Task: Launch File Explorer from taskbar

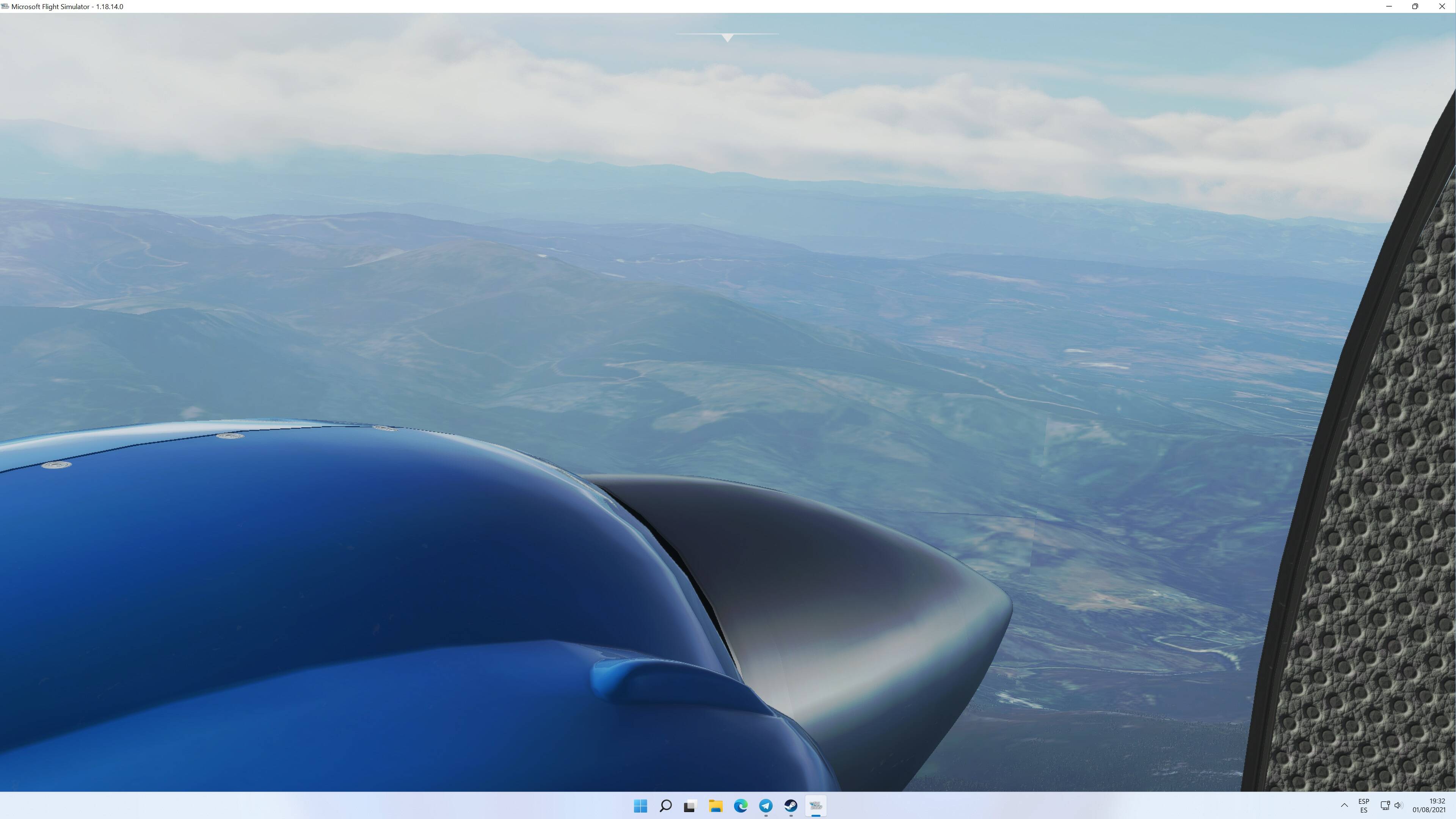Action: 715,805
